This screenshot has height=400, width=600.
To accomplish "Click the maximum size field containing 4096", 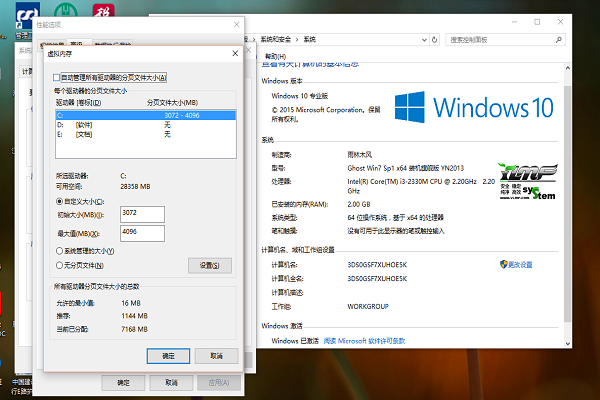I will (x=142, y=233).
